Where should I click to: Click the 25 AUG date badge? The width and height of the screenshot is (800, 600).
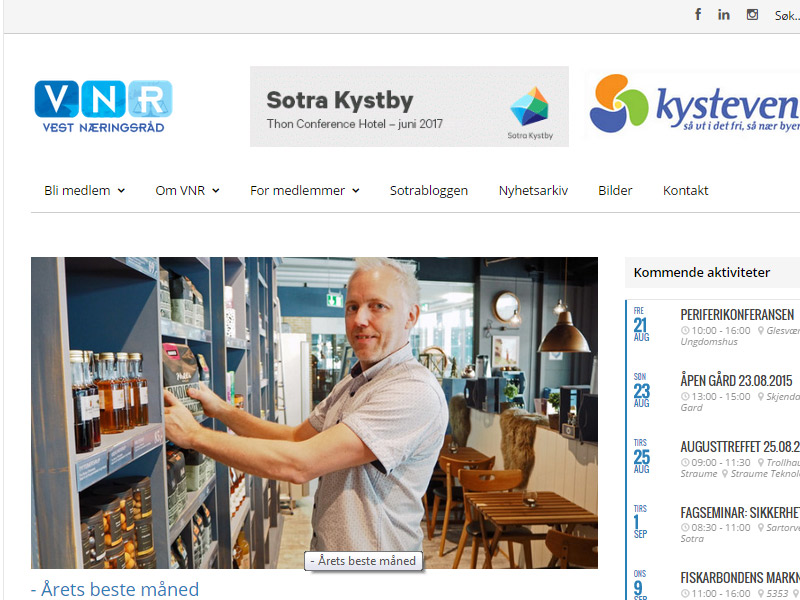tap(641, 456)
